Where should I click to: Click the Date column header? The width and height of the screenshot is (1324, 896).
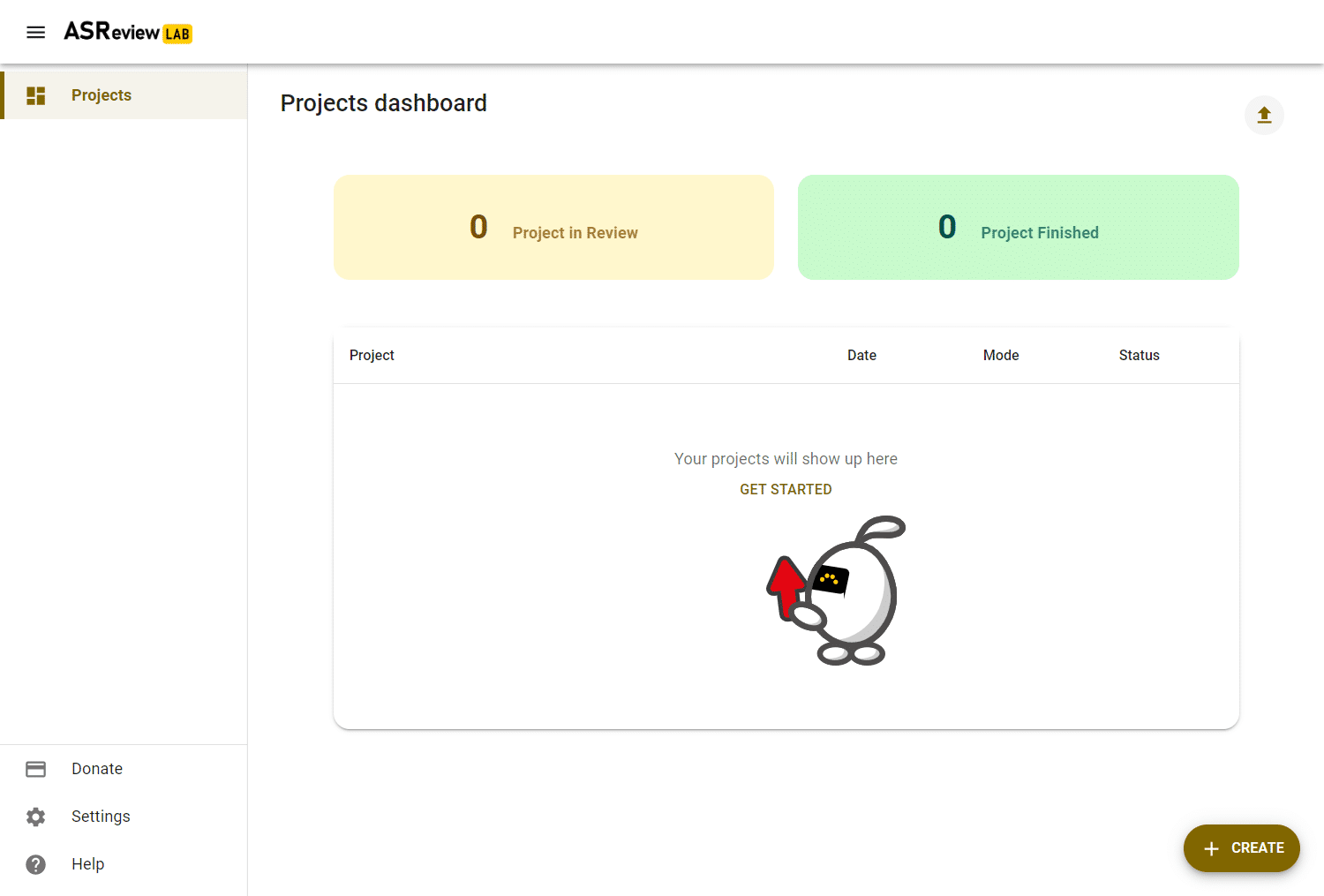861,355
